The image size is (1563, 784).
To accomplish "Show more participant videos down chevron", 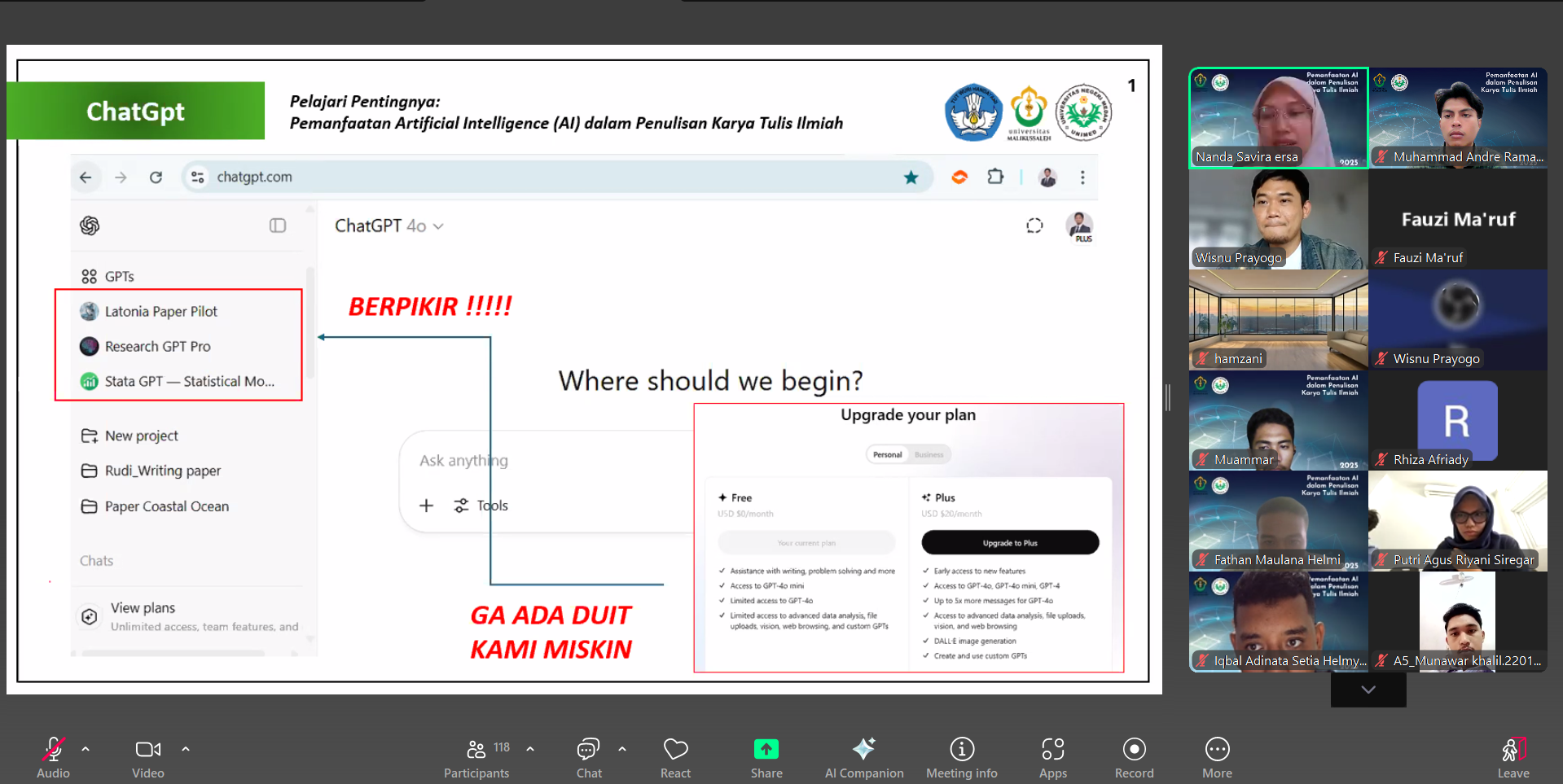I will click(x=1368, y=690).
